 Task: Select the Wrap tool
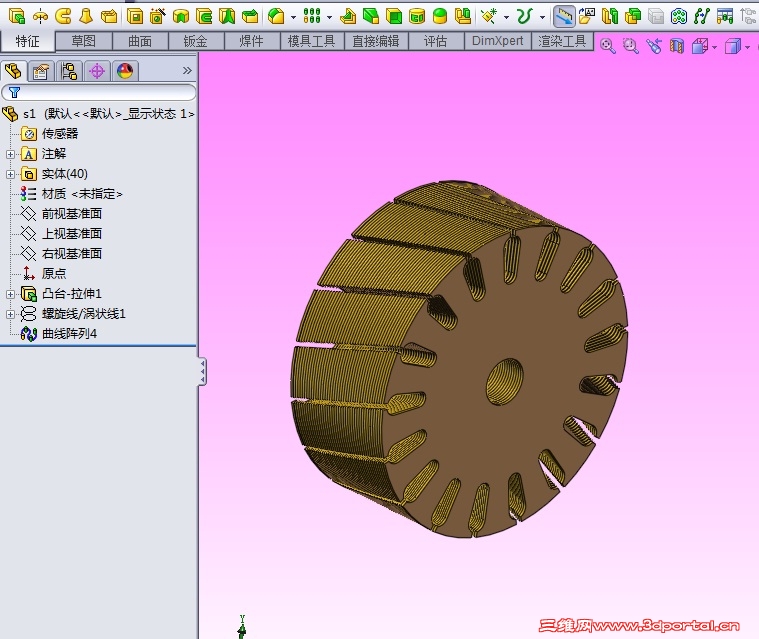tap(417, 16)
